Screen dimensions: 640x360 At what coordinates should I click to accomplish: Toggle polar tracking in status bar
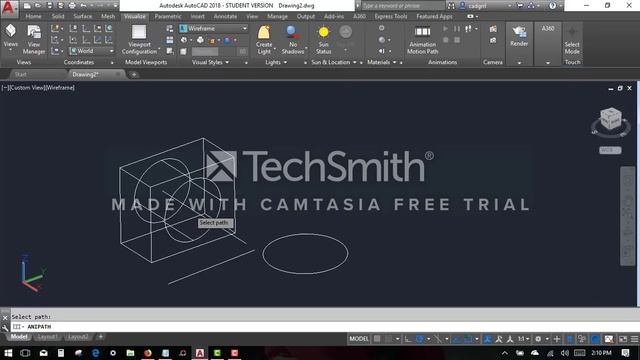click(x=420, y=339)
